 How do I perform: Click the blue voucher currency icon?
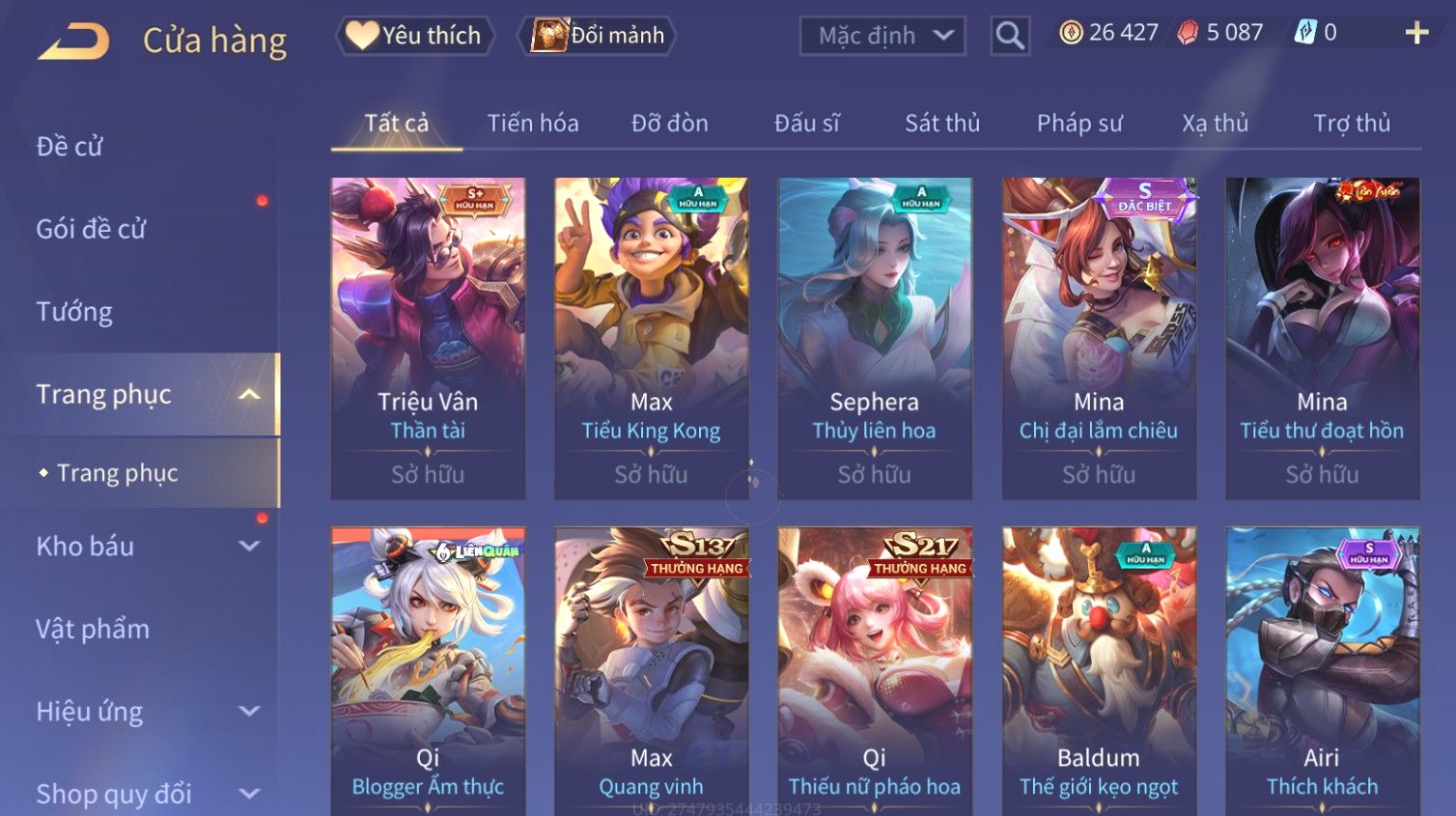pyautogui.click(x=1305, y=32)
